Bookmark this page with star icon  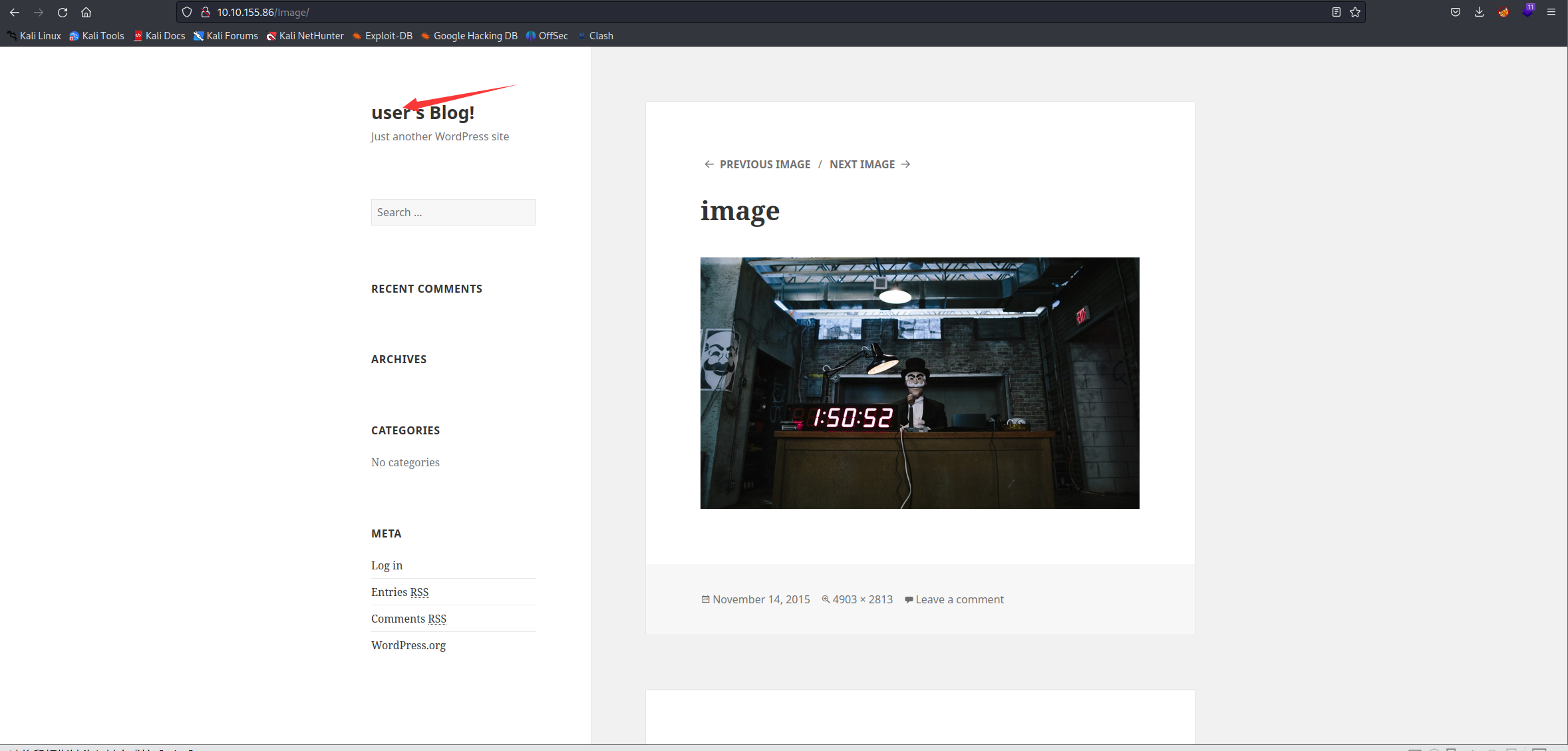pyautogui.click(x=1355, y=12)
